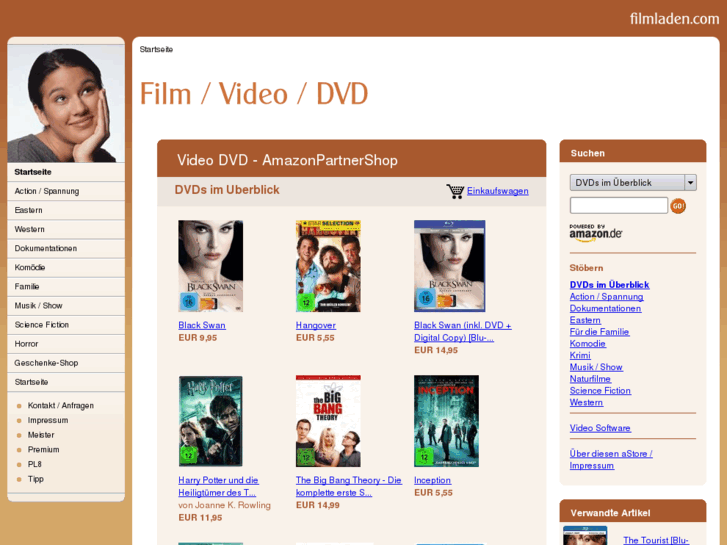
Task: Open the Harry Potter DVD cover
Action: click(210, 421)
